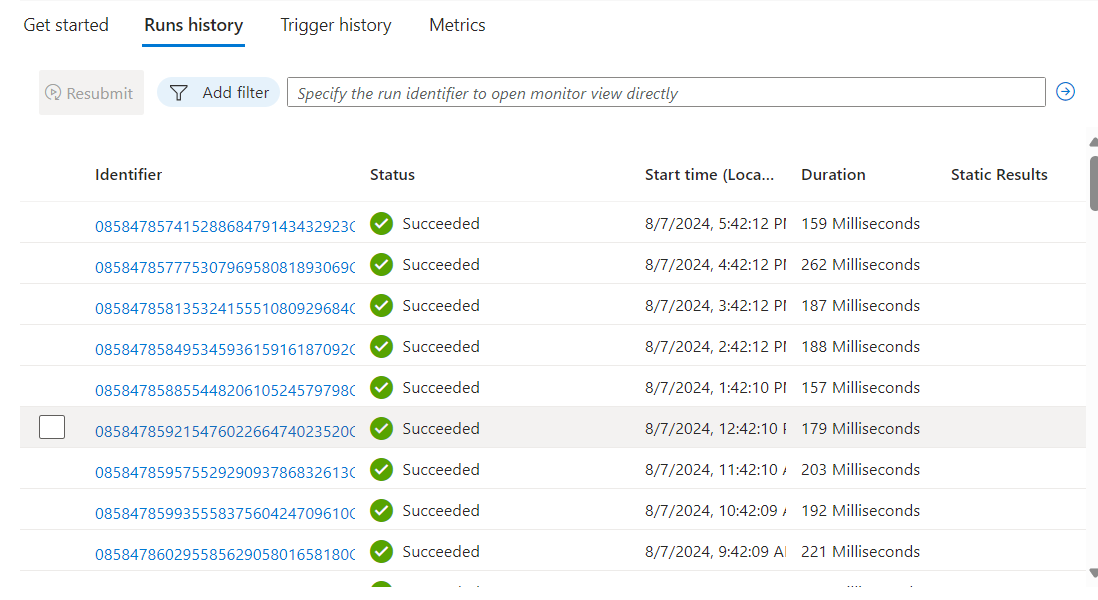The height and width of the screenshot is (600, 1098).
Task: Click the 8/7/2024, 11:42:10 start time
Action: click(715, 470)
